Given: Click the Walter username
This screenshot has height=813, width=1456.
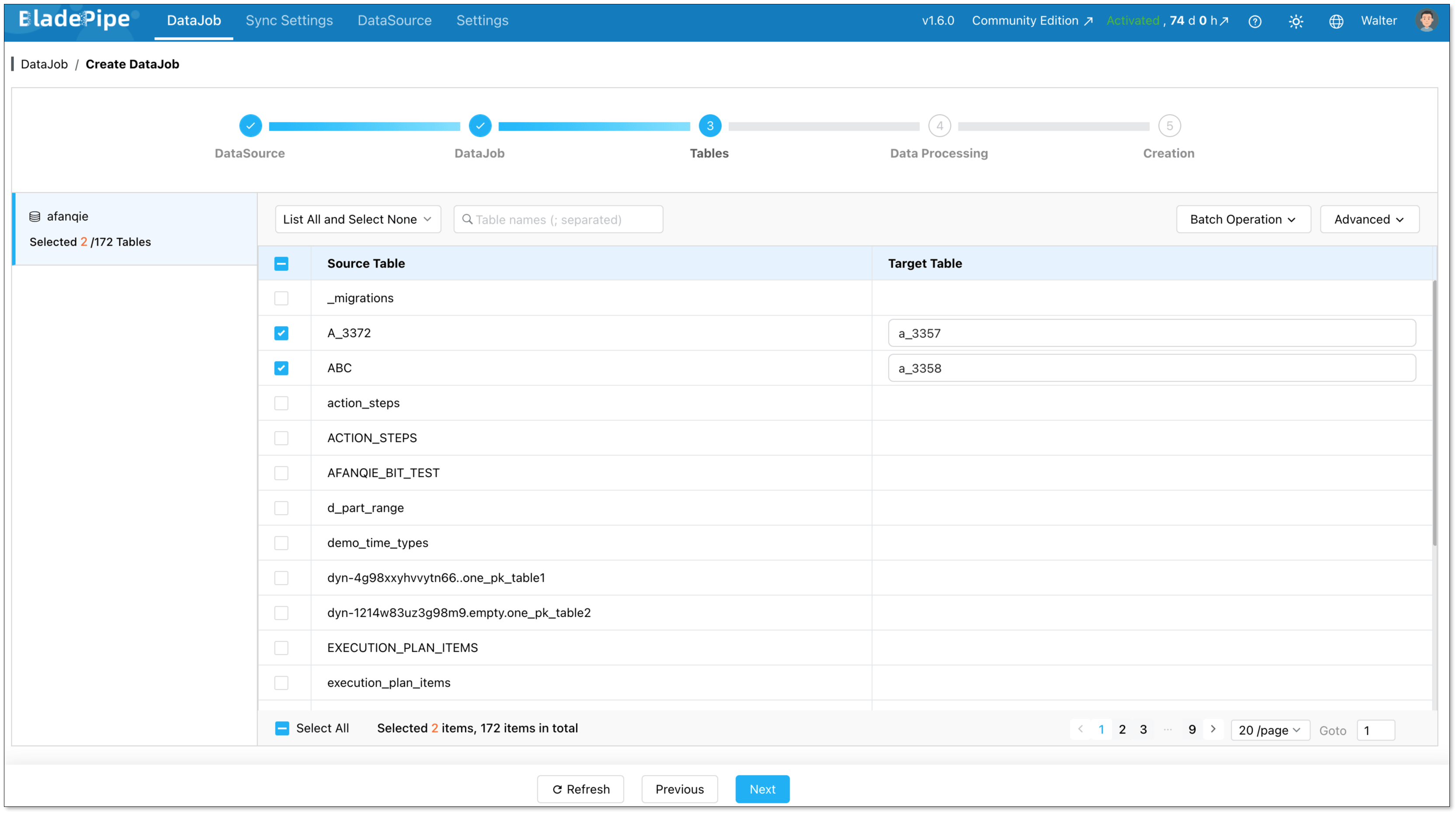Looking at the screenshot, I should [1379, 21].
